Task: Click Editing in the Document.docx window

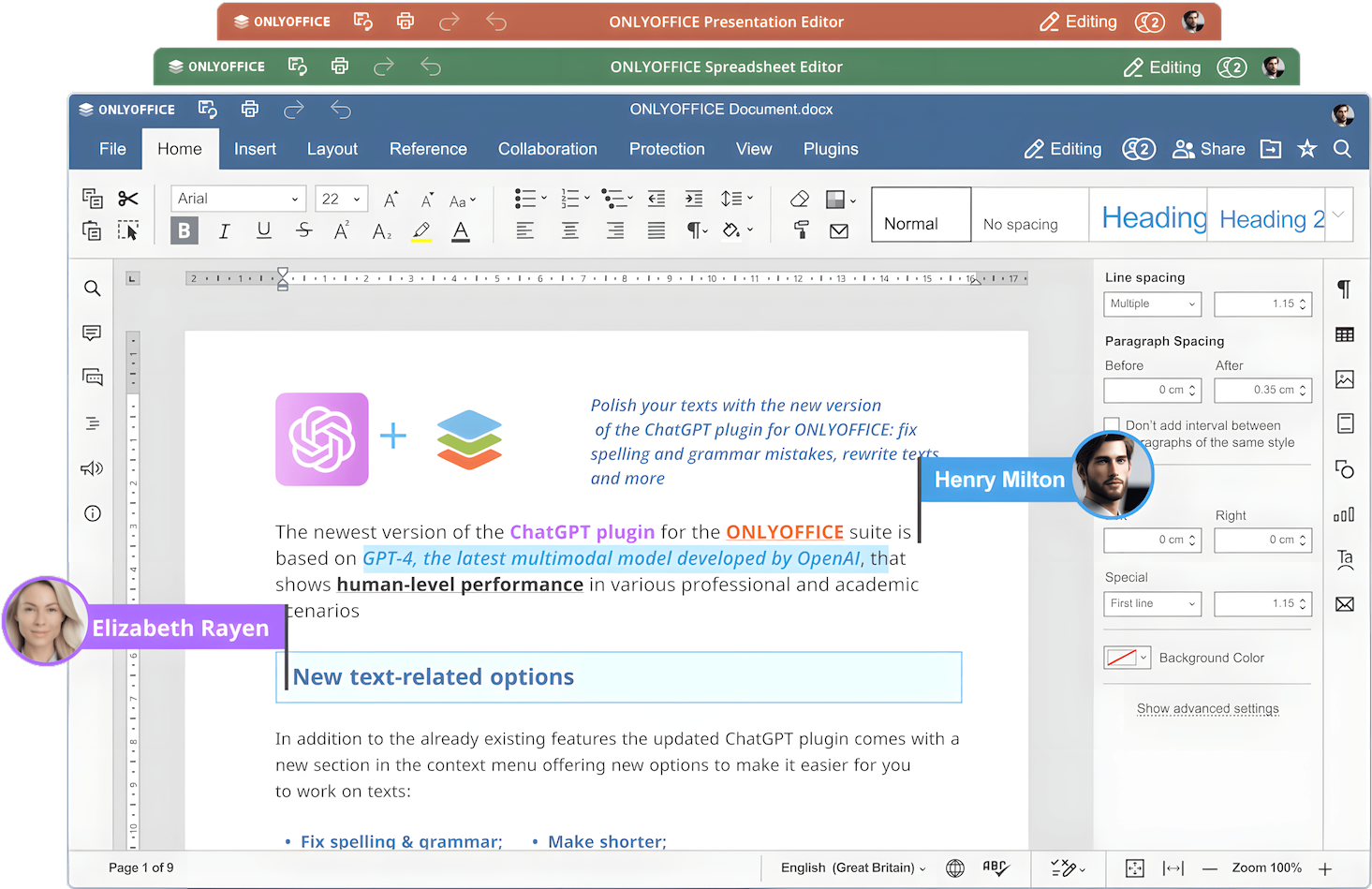Action: [x=1063, y=149]
